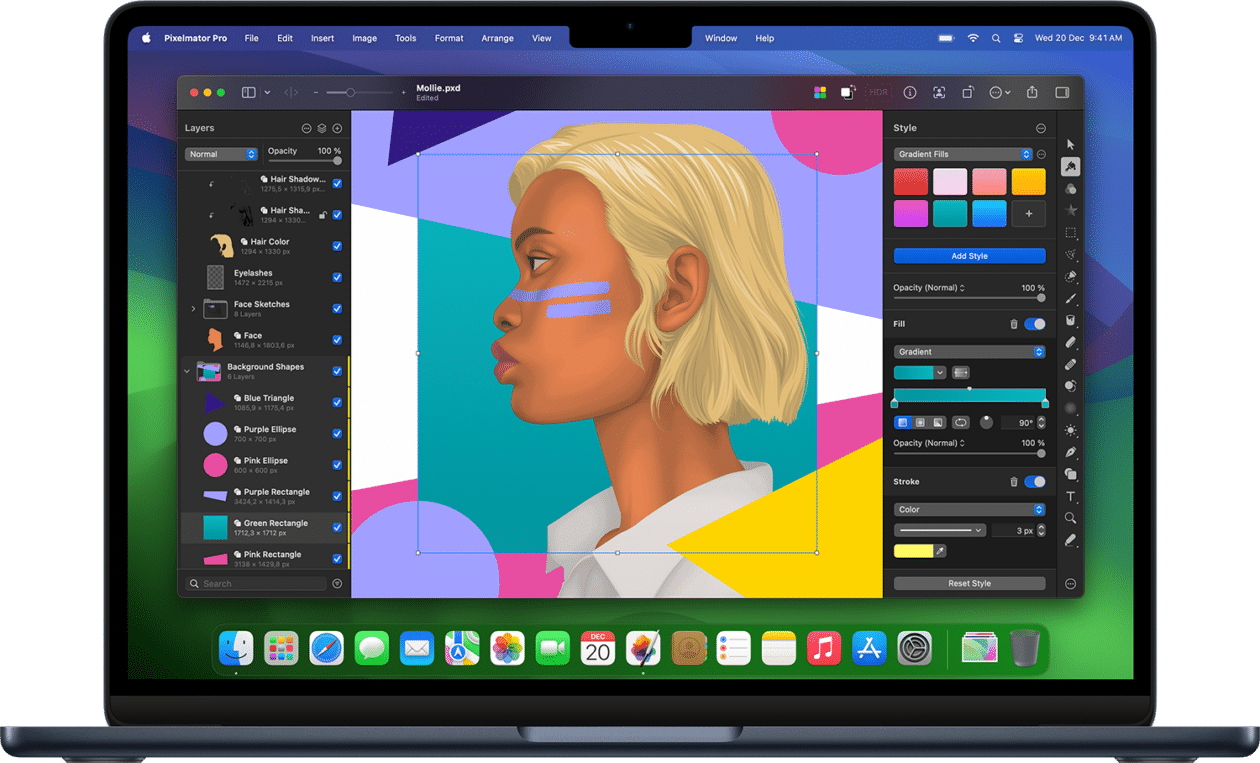The image size is (1260, 763).
Task: Open the blend mode dropdown showing Normal
Action: (x=221, y=154)
